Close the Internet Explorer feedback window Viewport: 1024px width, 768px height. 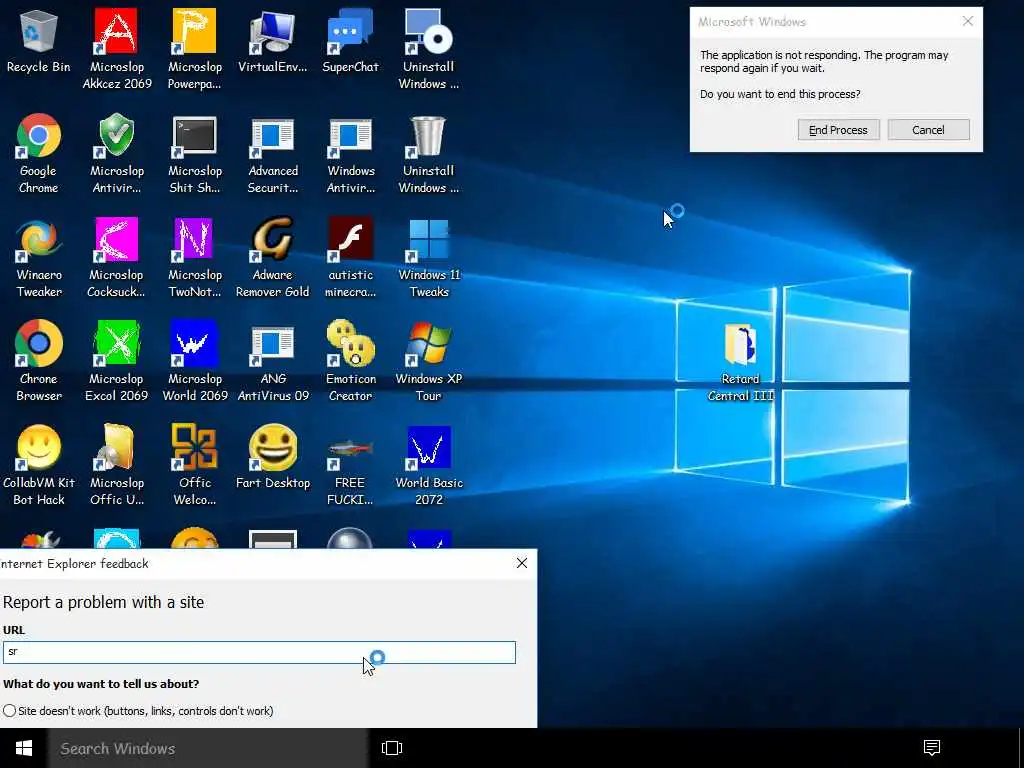[522, 563]
